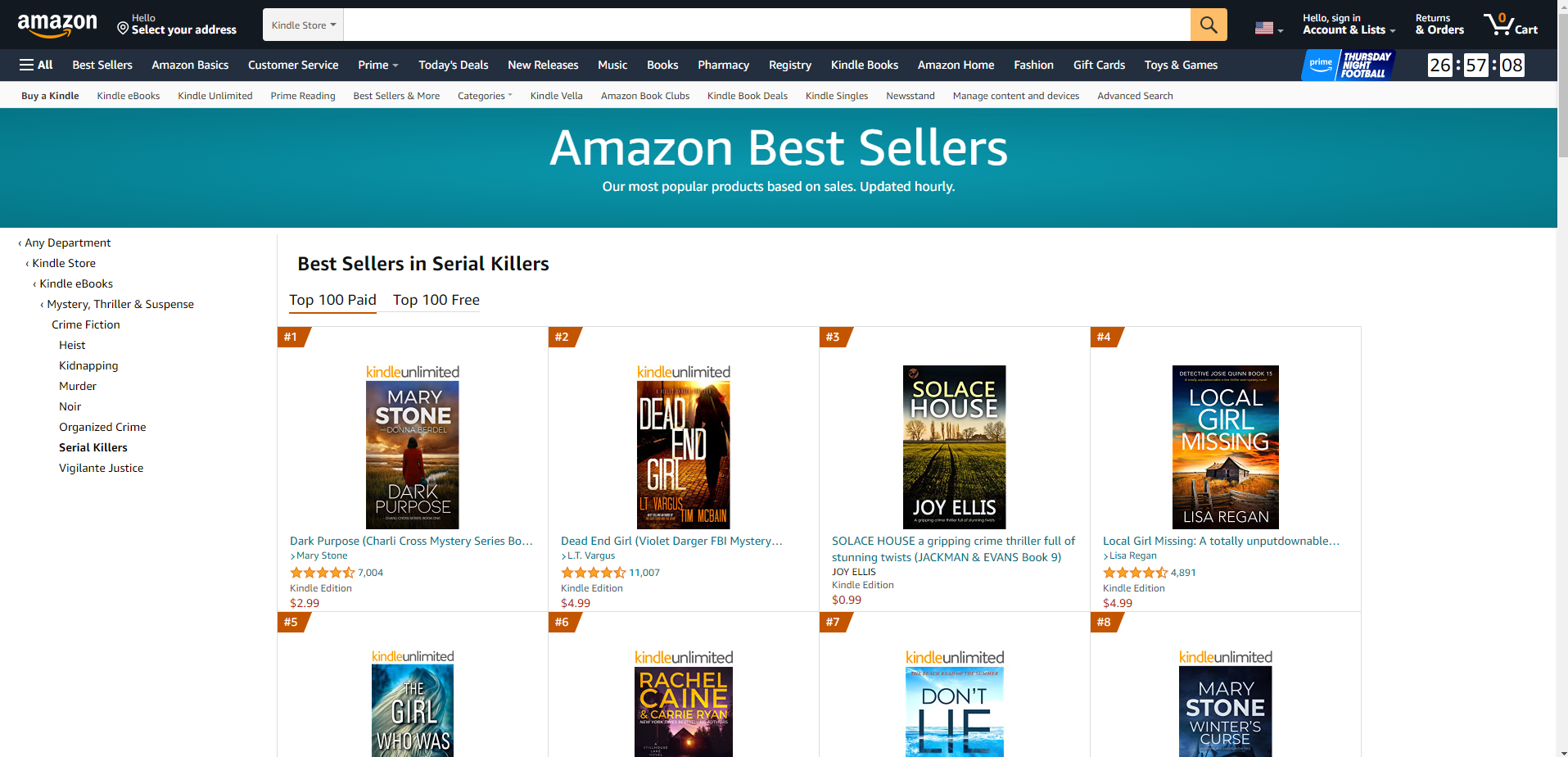Go back to Mystery, Thriller & Suspense

pos(120,304)
